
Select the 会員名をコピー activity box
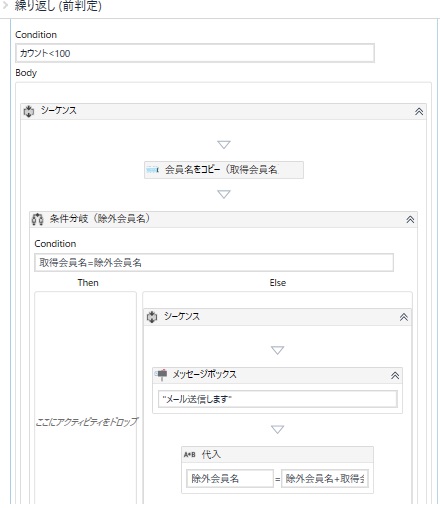point(224,170)
